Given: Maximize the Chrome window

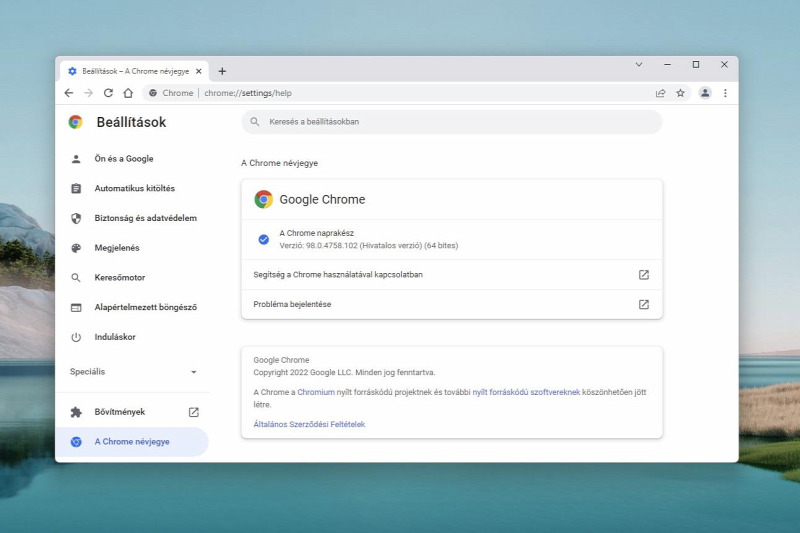Looking at the screenshot, I should coord(695,64).
